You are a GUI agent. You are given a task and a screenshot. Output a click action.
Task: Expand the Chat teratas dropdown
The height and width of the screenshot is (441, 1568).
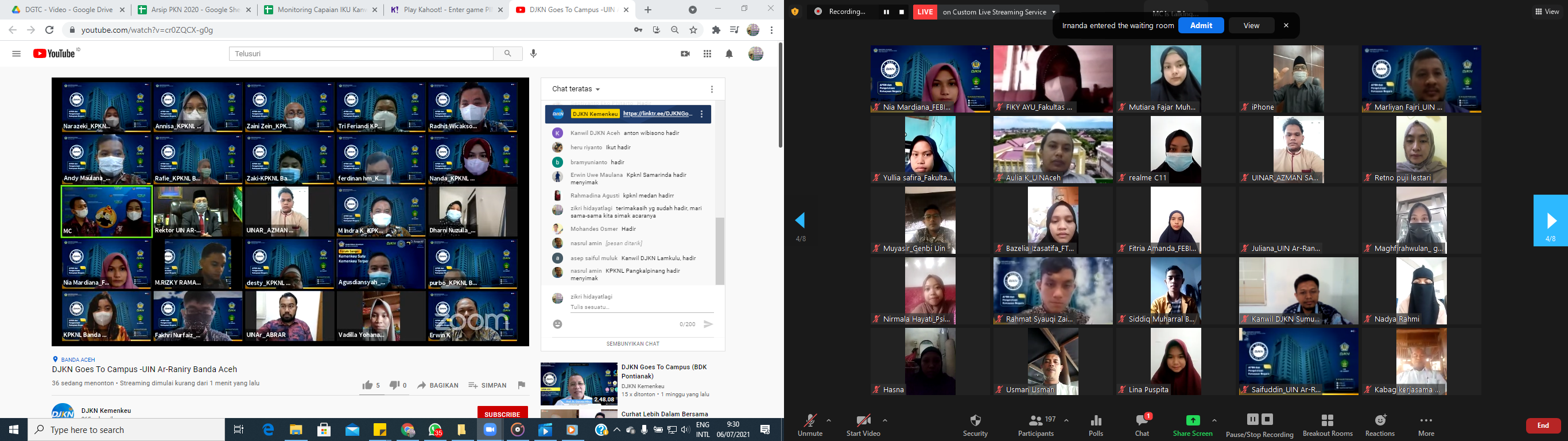576,89
